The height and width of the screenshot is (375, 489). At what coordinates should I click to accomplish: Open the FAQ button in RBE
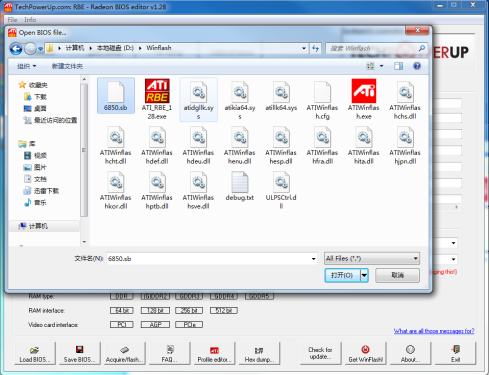(169, 353)
